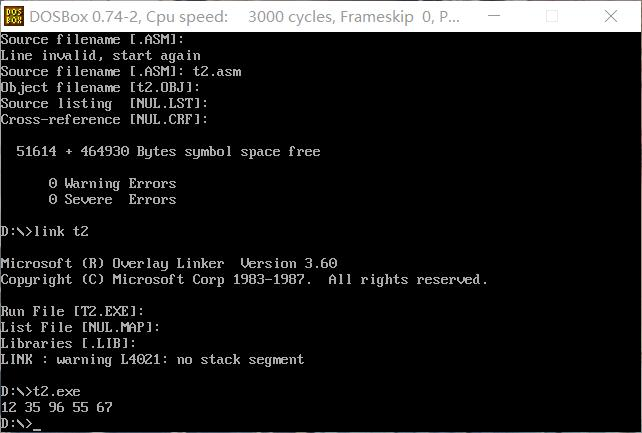Click the "Libraries [.LIB]:" line
This screenshot has width=642, height=433.
69,344
